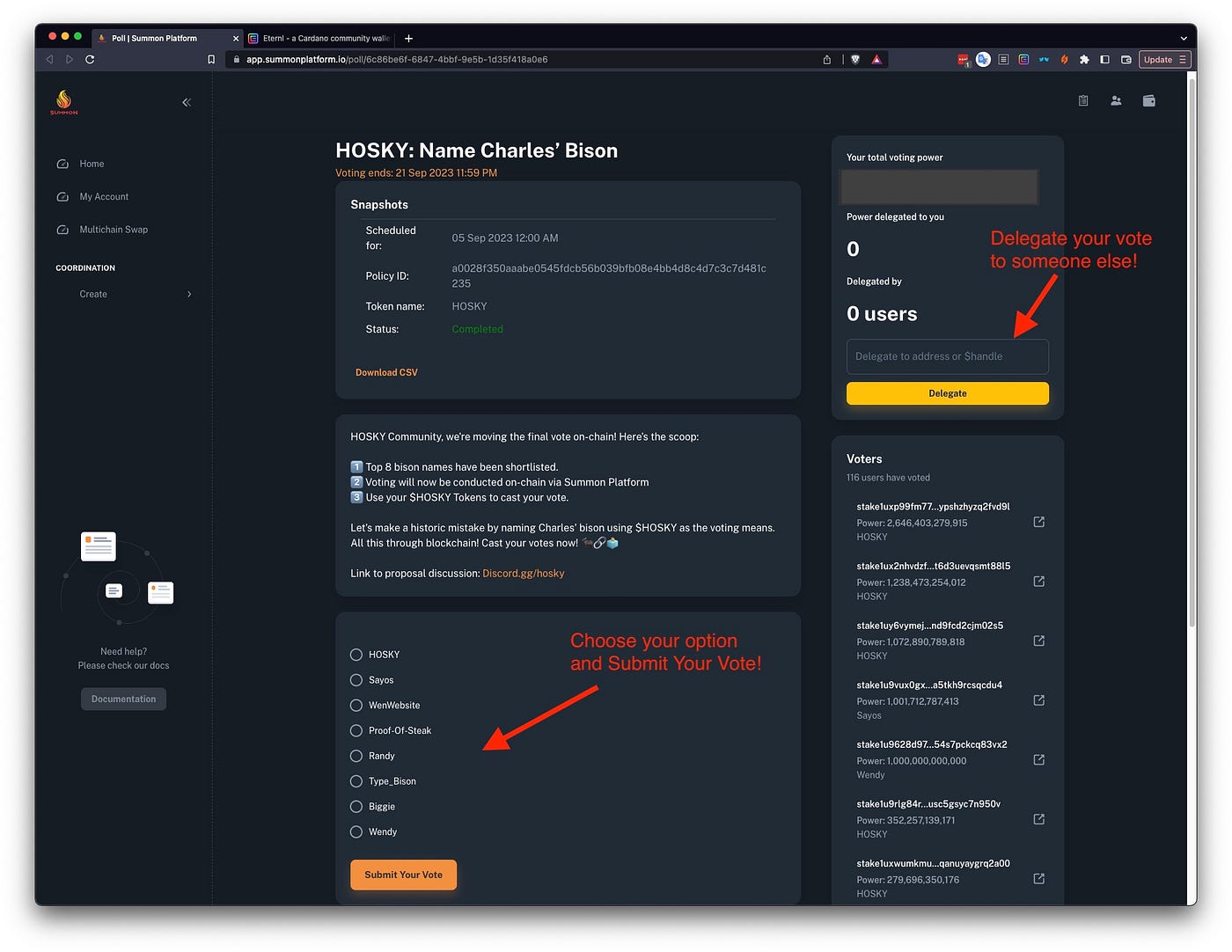The height and width of the screenshot is (952, 1232).
Task: Click the browser back arrow
Action: [x=49, y=60]
